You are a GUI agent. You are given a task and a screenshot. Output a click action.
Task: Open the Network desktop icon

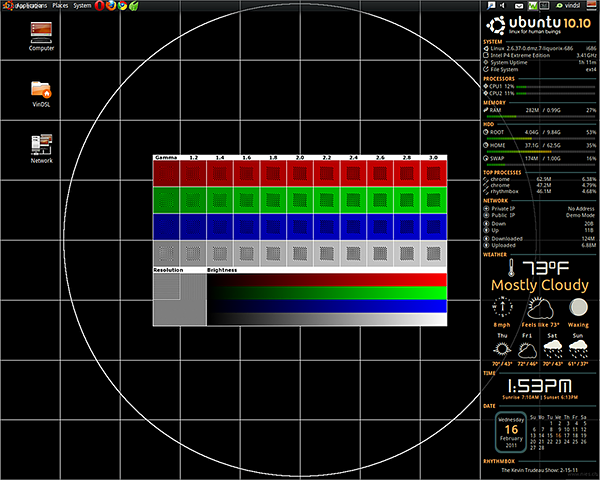41,146
